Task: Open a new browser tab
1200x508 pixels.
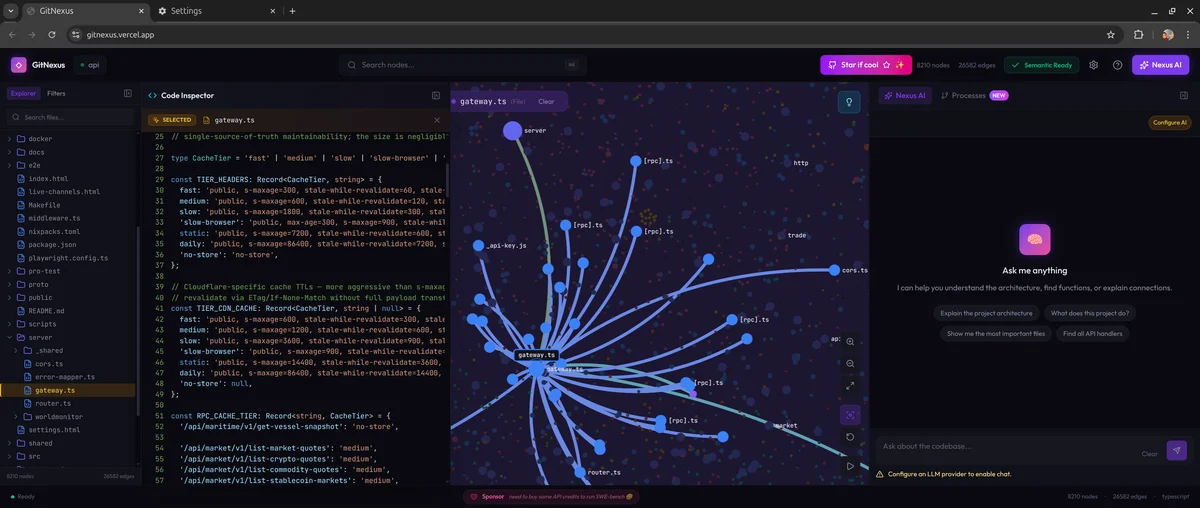Action: (292, 11)
